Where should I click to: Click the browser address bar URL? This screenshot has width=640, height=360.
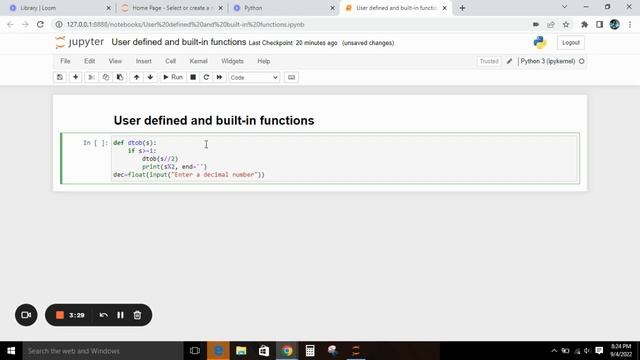[x=185, y=24]
